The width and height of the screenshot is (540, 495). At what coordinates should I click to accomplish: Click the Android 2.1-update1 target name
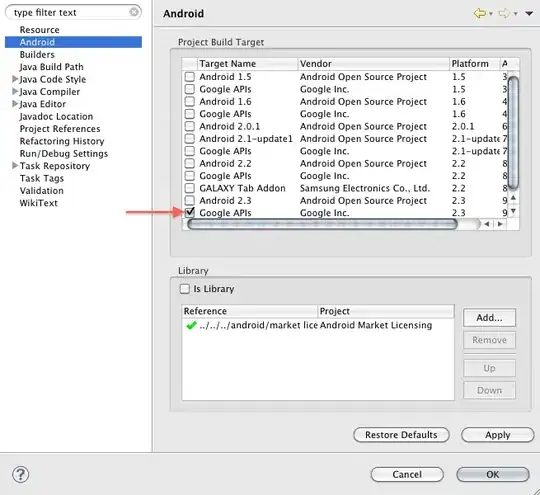(246, 138)
